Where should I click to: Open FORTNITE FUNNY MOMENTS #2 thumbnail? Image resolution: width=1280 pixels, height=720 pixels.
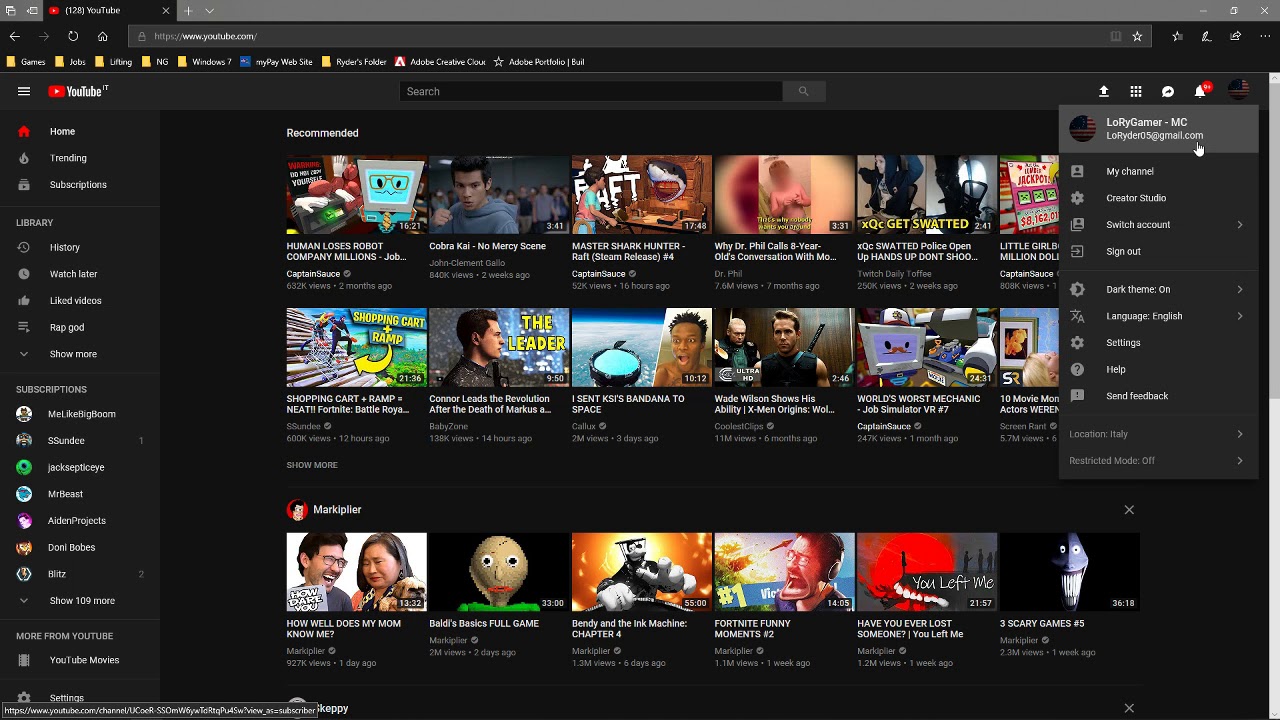click(x=784, y=572)
